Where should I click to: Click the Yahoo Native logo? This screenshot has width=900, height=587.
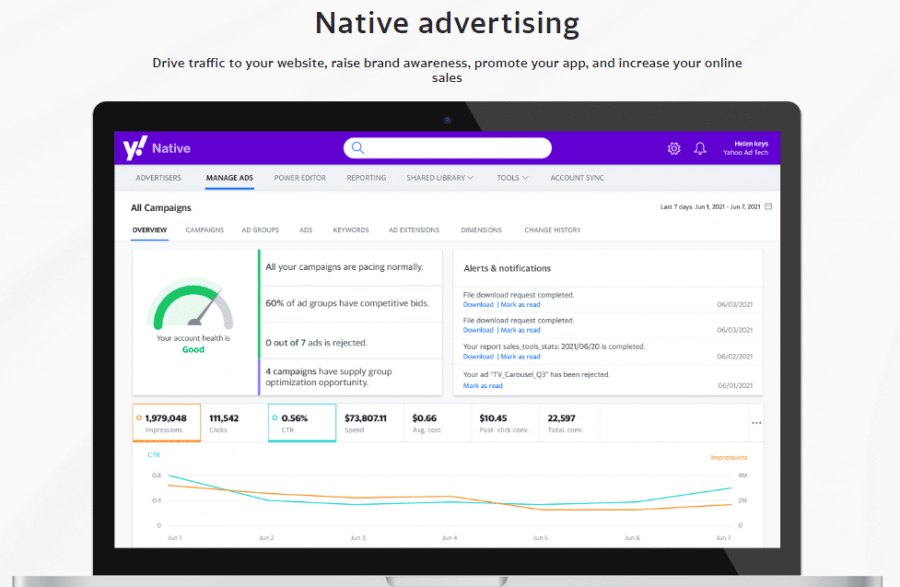click(157, 148)
